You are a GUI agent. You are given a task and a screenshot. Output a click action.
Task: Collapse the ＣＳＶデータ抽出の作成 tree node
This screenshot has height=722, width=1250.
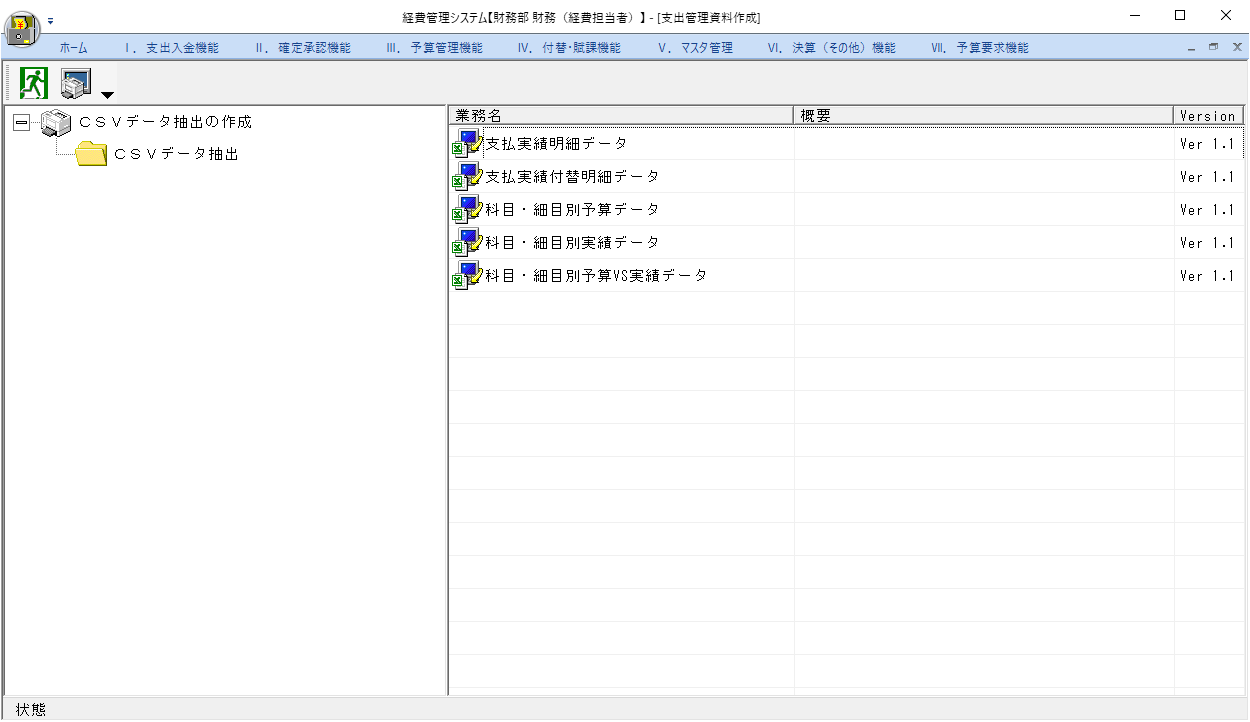[x=21, y=122]
